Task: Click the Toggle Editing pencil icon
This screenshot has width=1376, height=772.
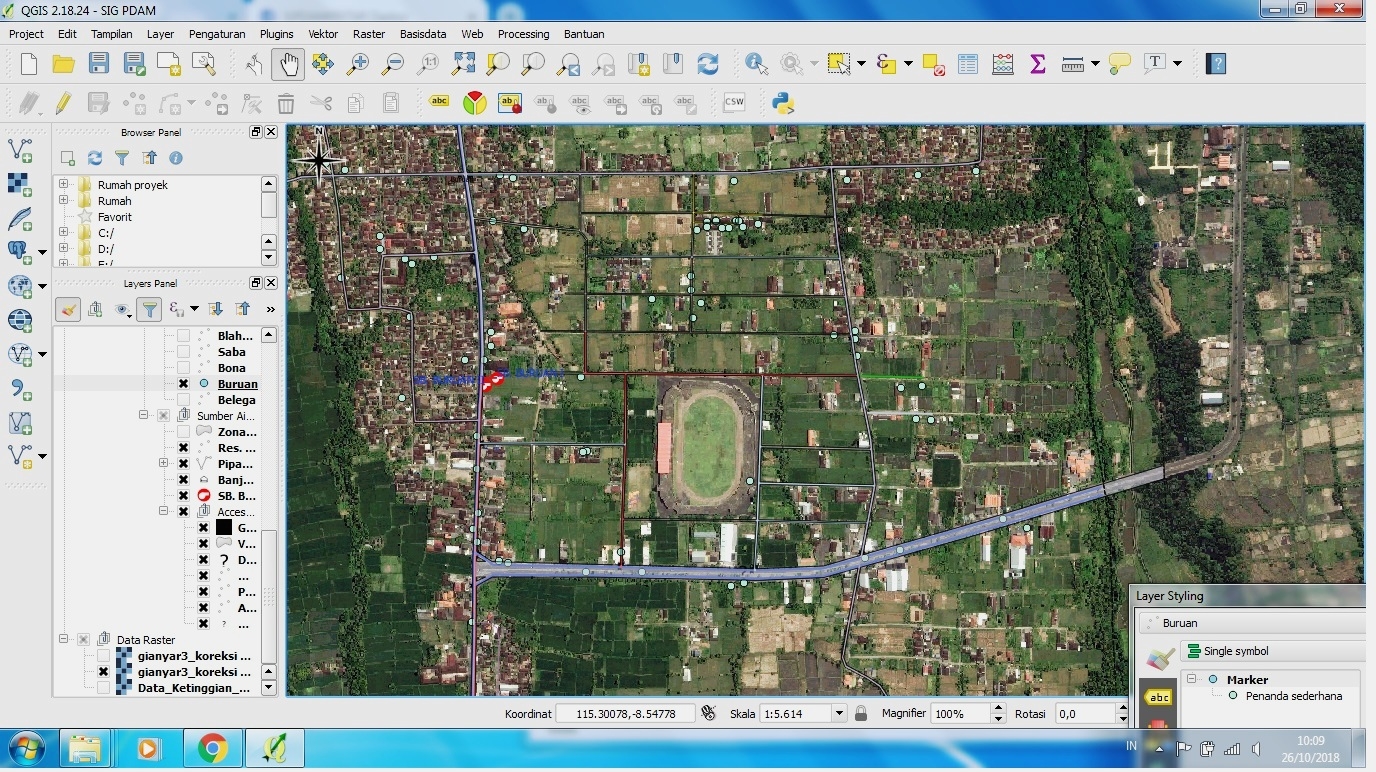Action: coord(62,101)
